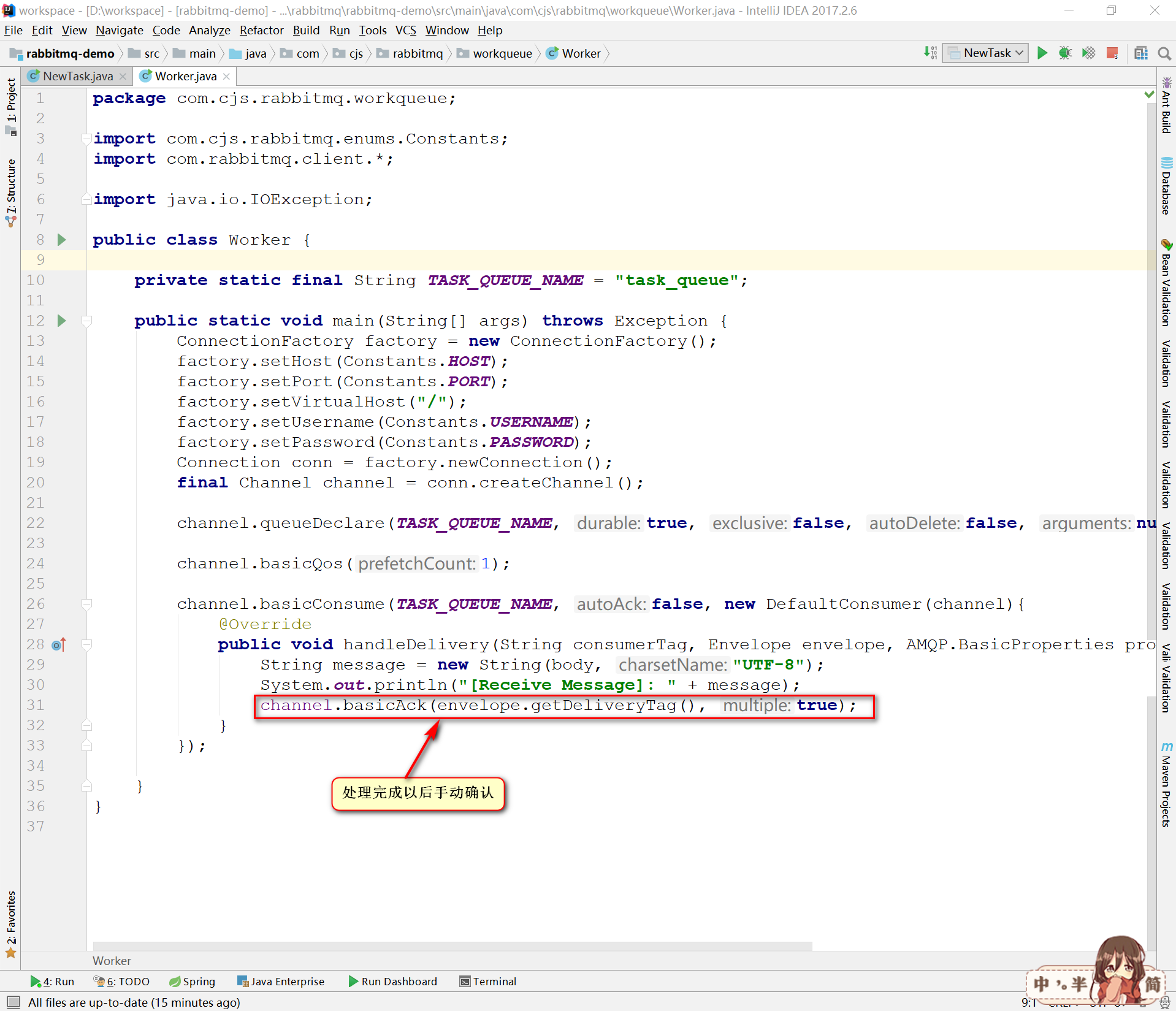Open the Spring tool window
Viewport: 1176px width, 1011px height.
193,982
